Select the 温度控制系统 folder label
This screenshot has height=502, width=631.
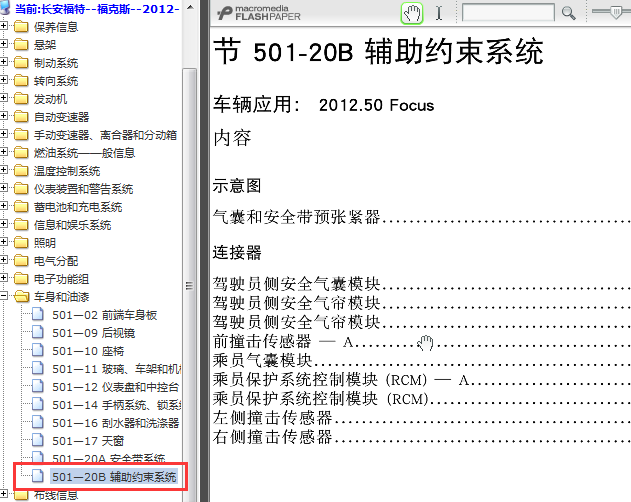(x=67, y=171)
